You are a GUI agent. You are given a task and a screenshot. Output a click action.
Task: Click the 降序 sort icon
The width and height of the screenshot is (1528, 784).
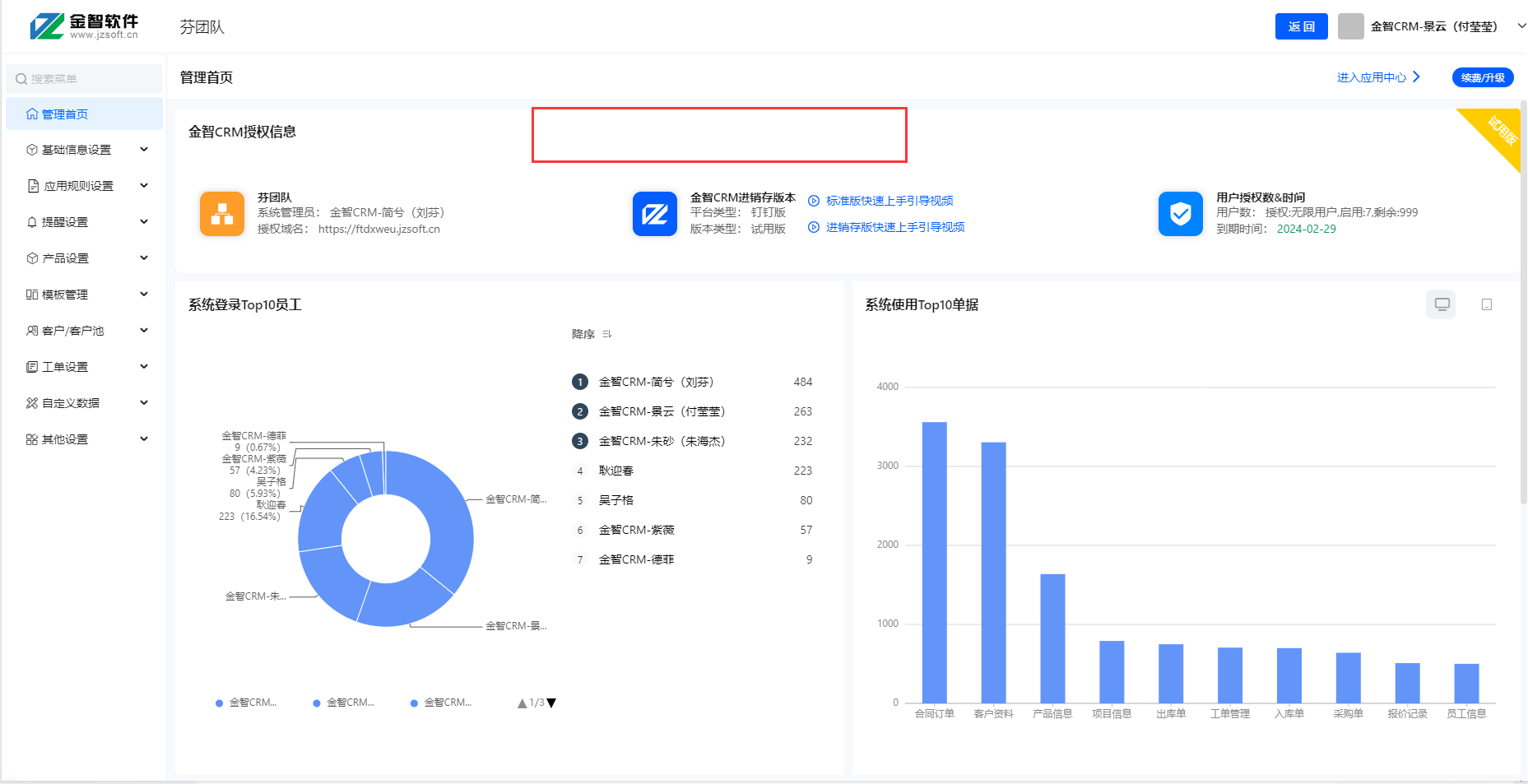coord(607,334)
